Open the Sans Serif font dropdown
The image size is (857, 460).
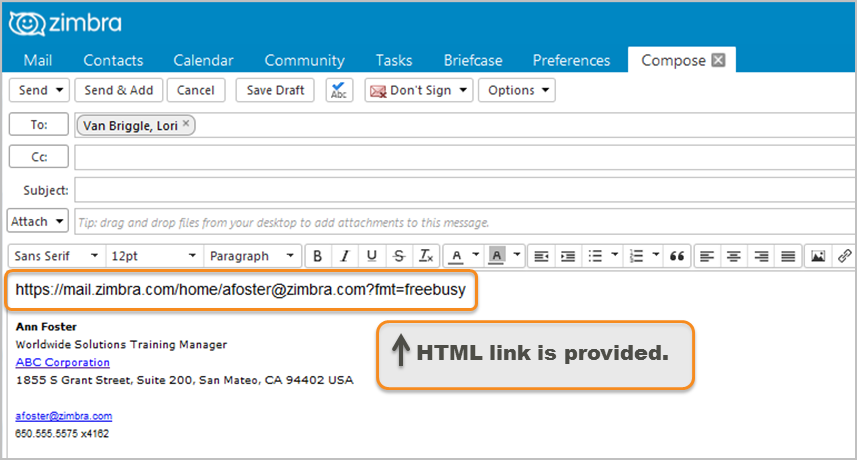[x=57, y=256]
